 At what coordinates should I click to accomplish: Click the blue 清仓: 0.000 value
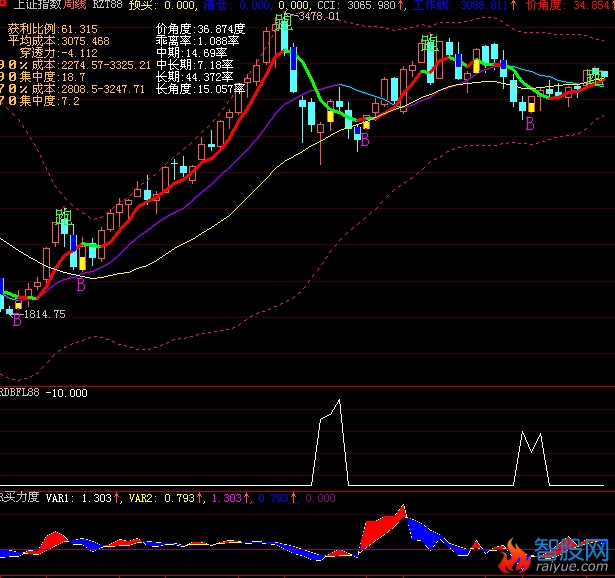click(237, 5)
